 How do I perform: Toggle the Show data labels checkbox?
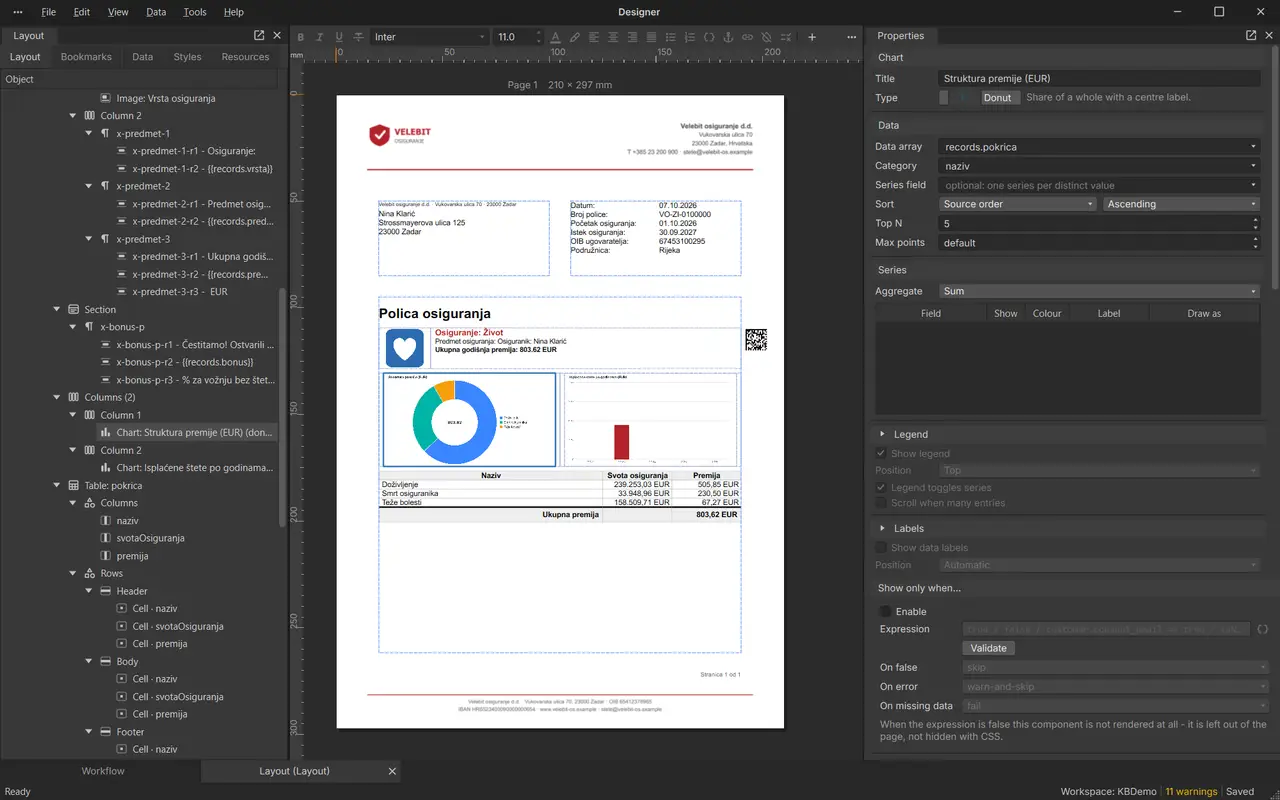tap(881, 547)
